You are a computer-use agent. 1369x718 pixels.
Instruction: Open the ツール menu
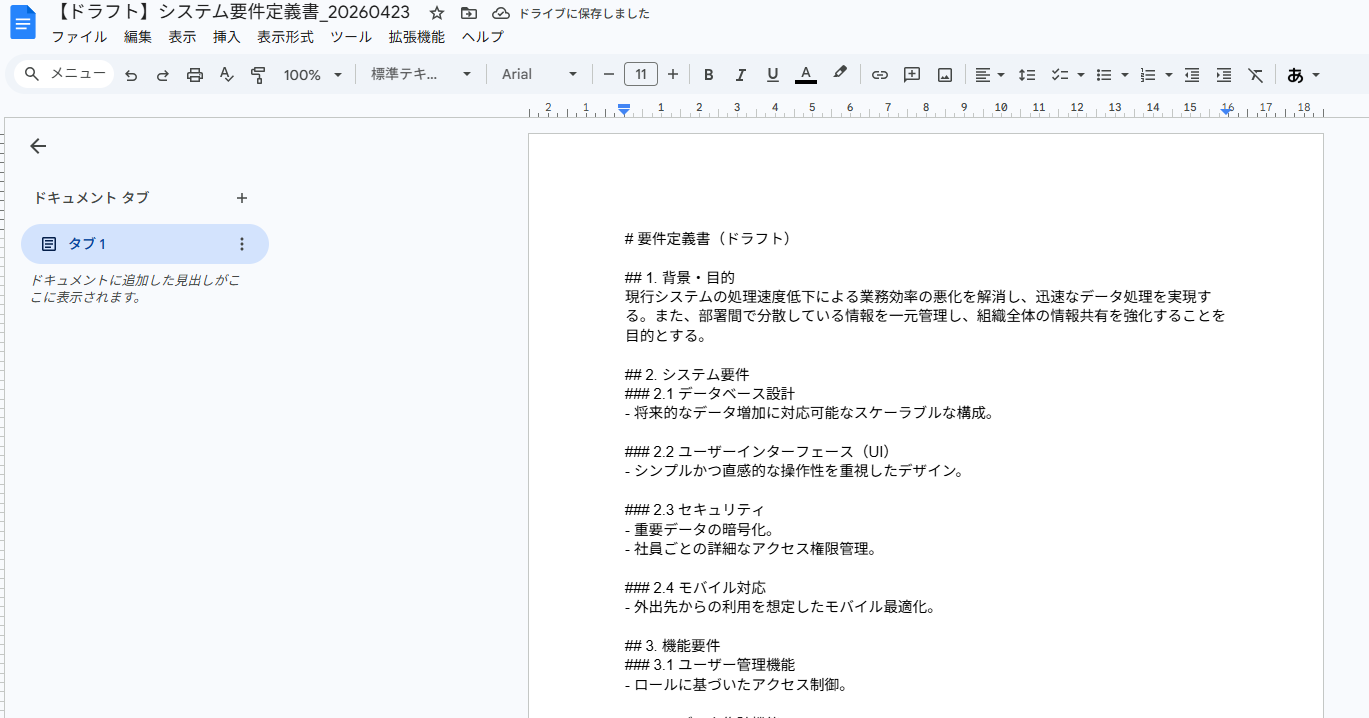point(351,37)
